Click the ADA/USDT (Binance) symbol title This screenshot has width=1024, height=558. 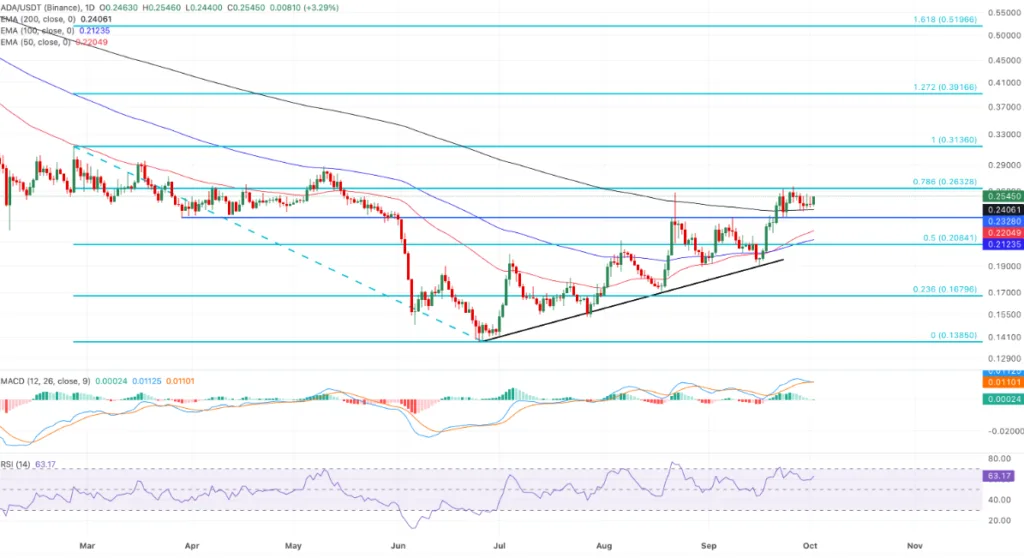tap(40, 8)
